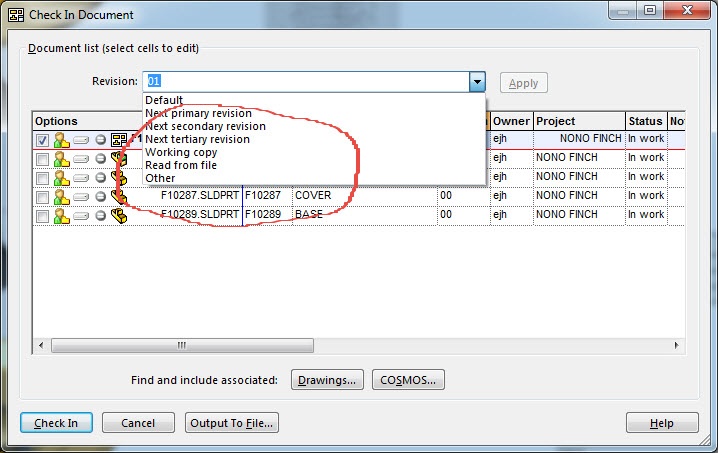Click the round gray circle icon in the checked drawing row

[101, 140]
